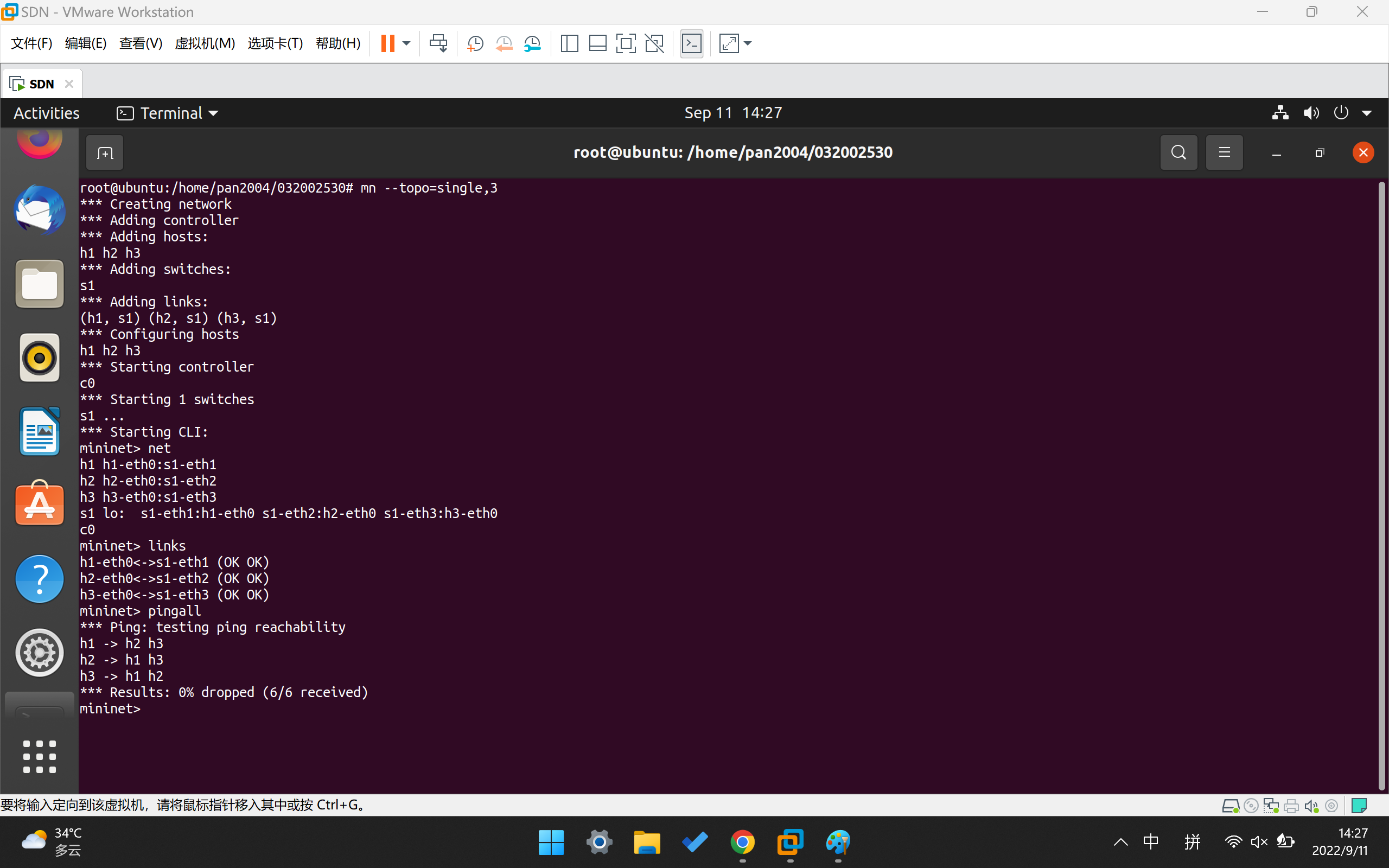This screenshot has width=1389, height=868.
Task: Open File Explorer from the taskbar
Action: 647,842
